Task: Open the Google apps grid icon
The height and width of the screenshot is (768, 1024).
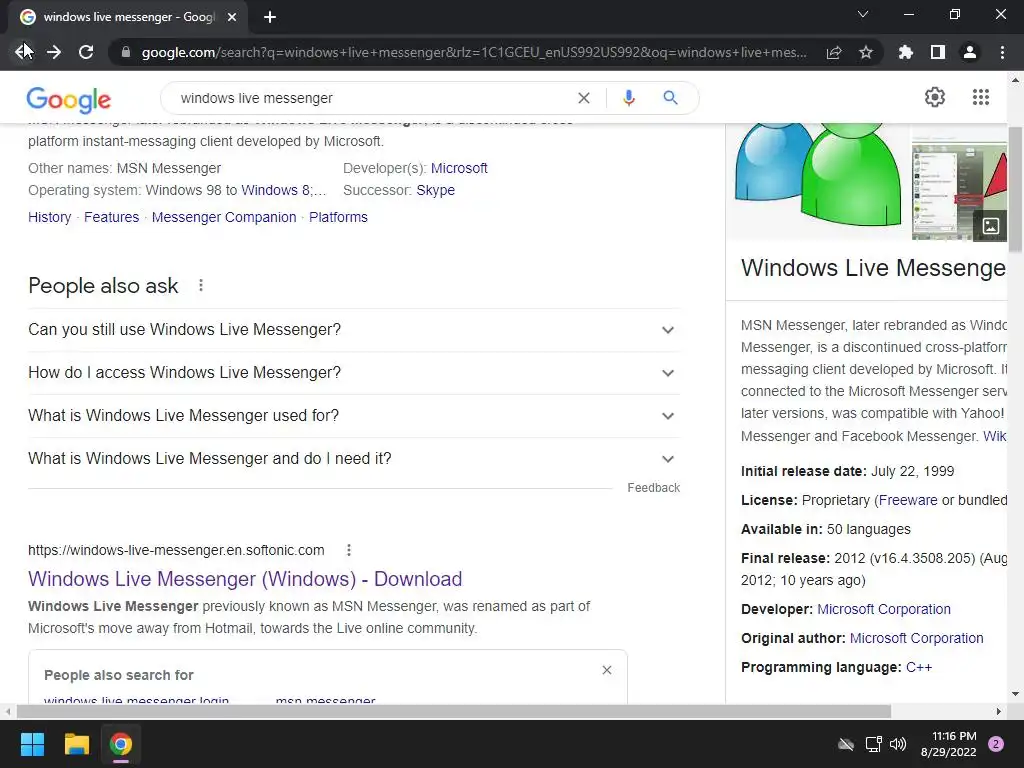Action: tap(981, 97)
